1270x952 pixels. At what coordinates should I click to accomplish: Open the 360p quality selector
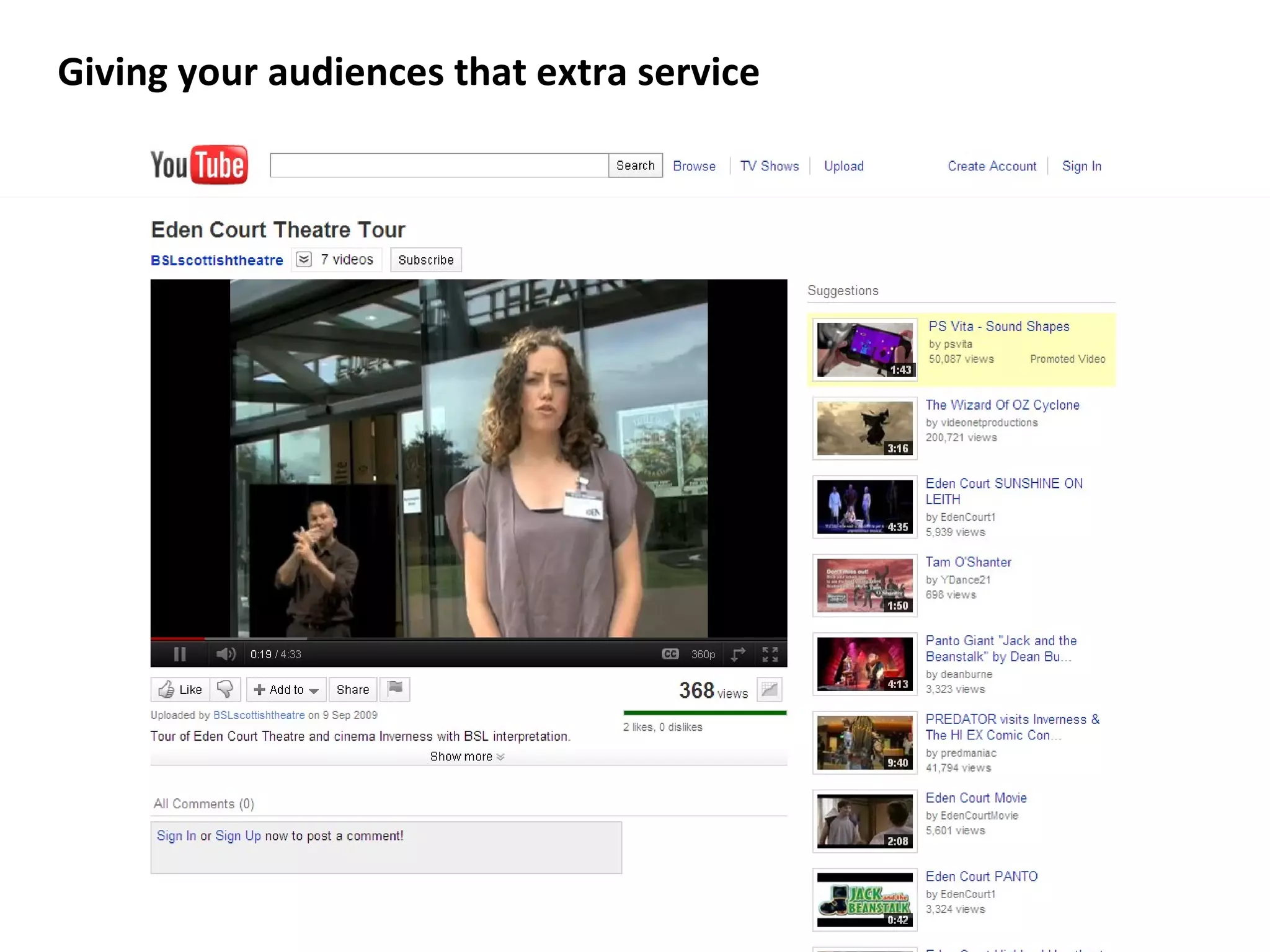point(703,654)
